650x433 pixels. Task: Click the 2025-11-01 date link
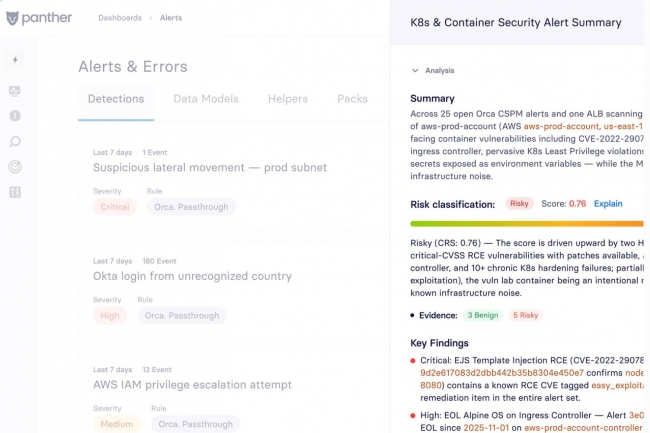point(486,428)
